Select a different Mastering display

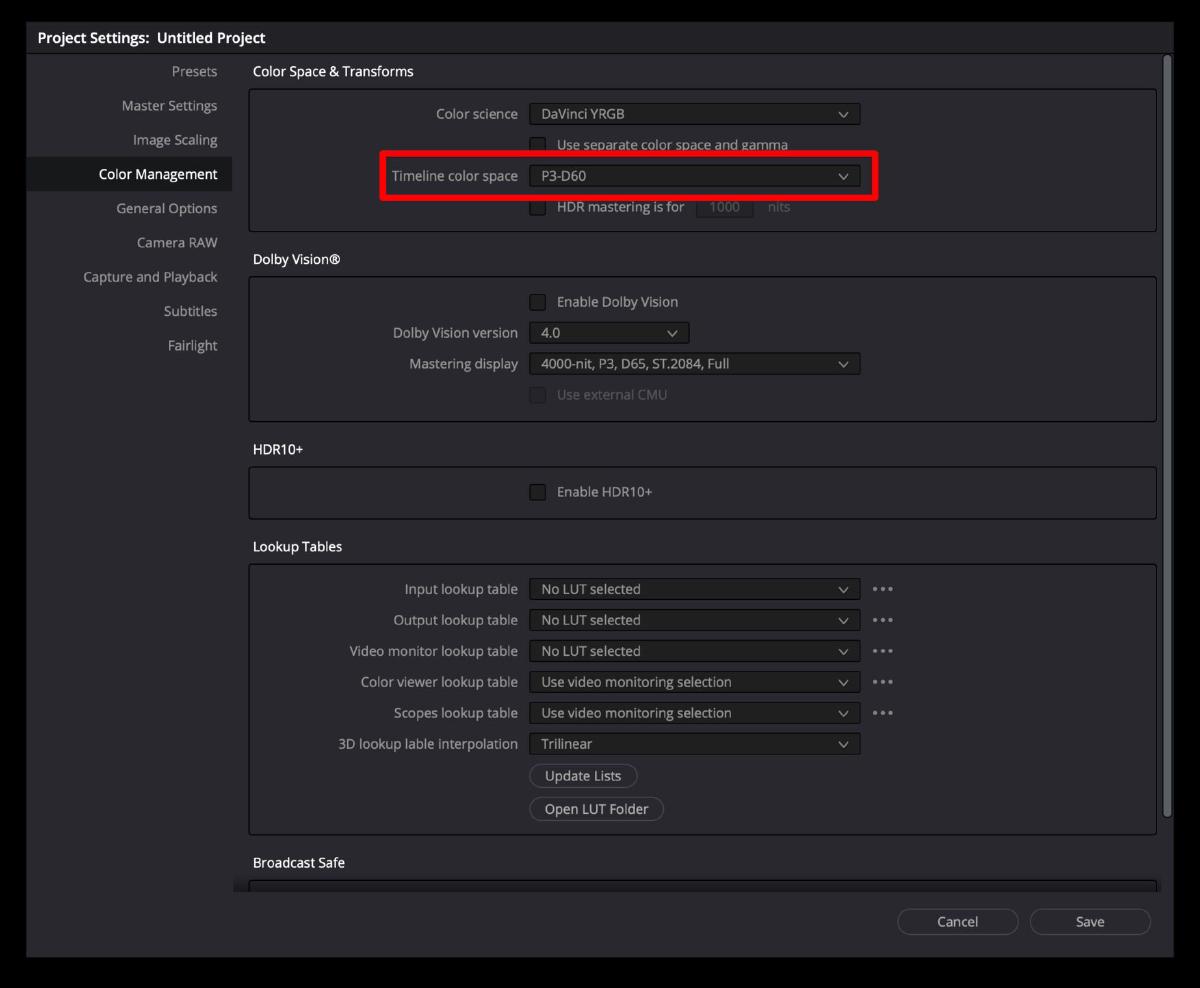pos(694,363)
